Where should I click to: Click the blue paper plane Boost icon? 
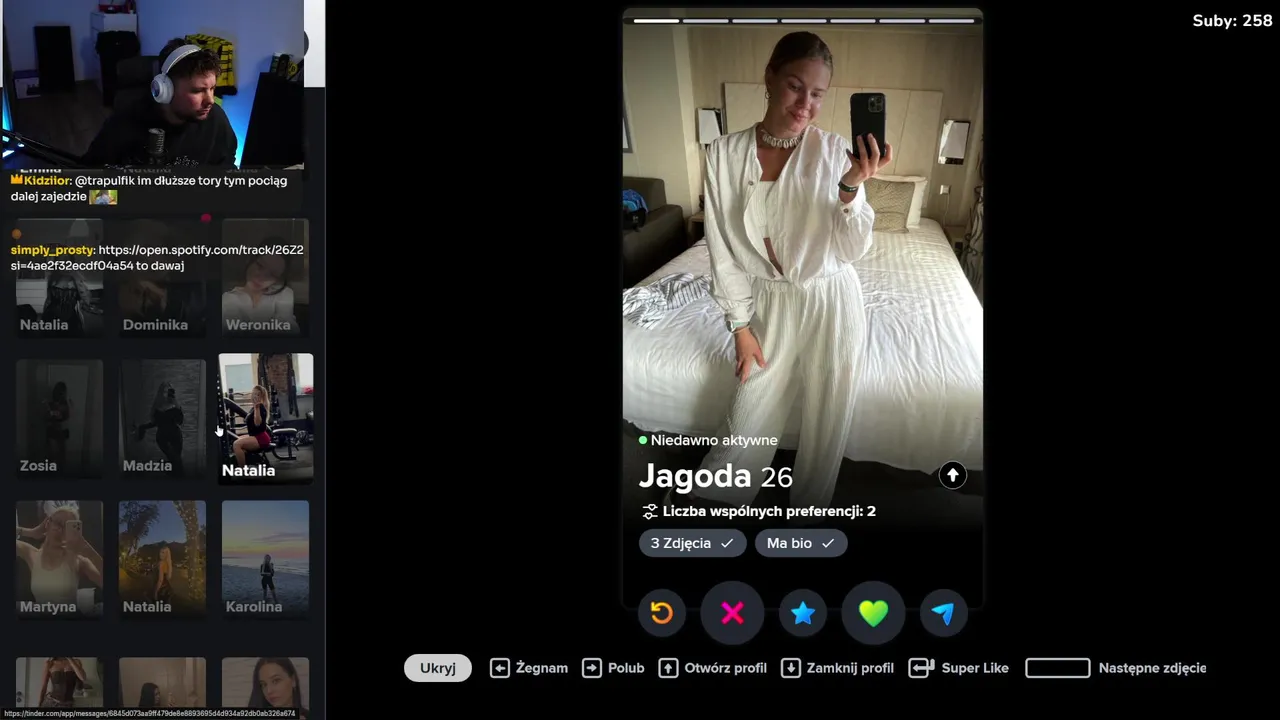943,613
